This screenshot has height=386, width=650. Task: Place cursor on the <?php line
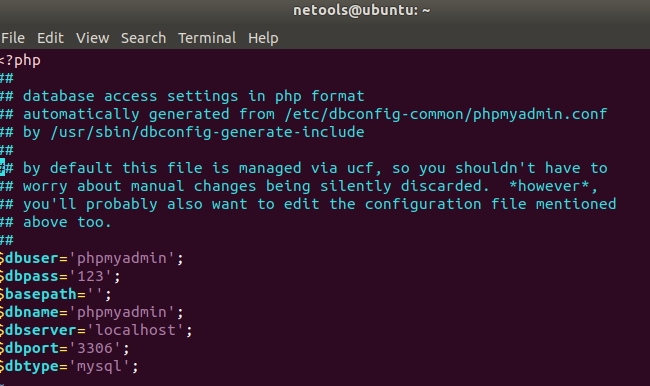pos(20,61)
